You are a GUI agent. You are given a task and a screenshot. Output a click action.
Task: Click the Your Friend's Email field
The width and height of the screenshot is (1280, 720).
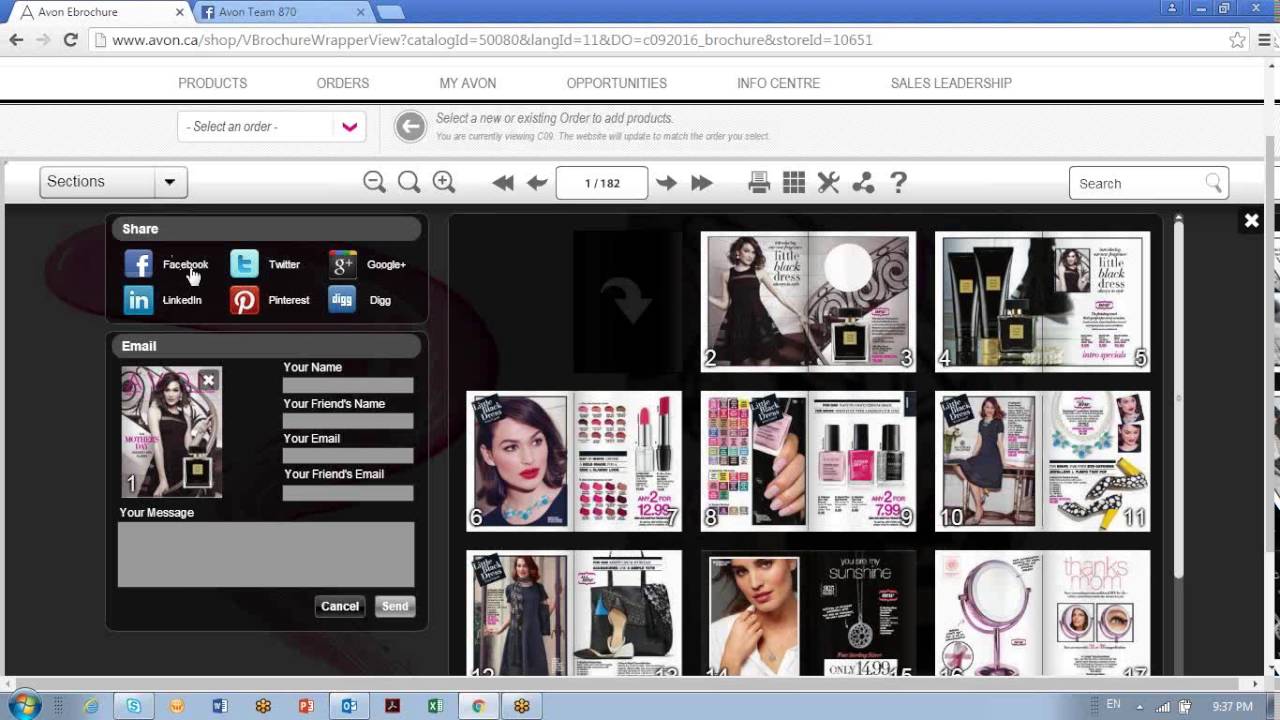click(x=348, y=493)
